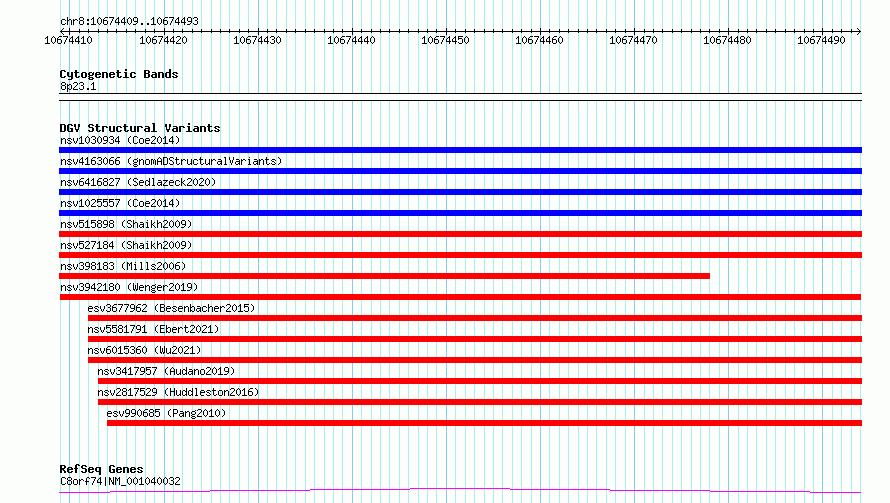The height and width of the screenshot is (503, 890).
Task: Open variant nsv527184 (Shaikh2009) label
Action: pos(126,245)
